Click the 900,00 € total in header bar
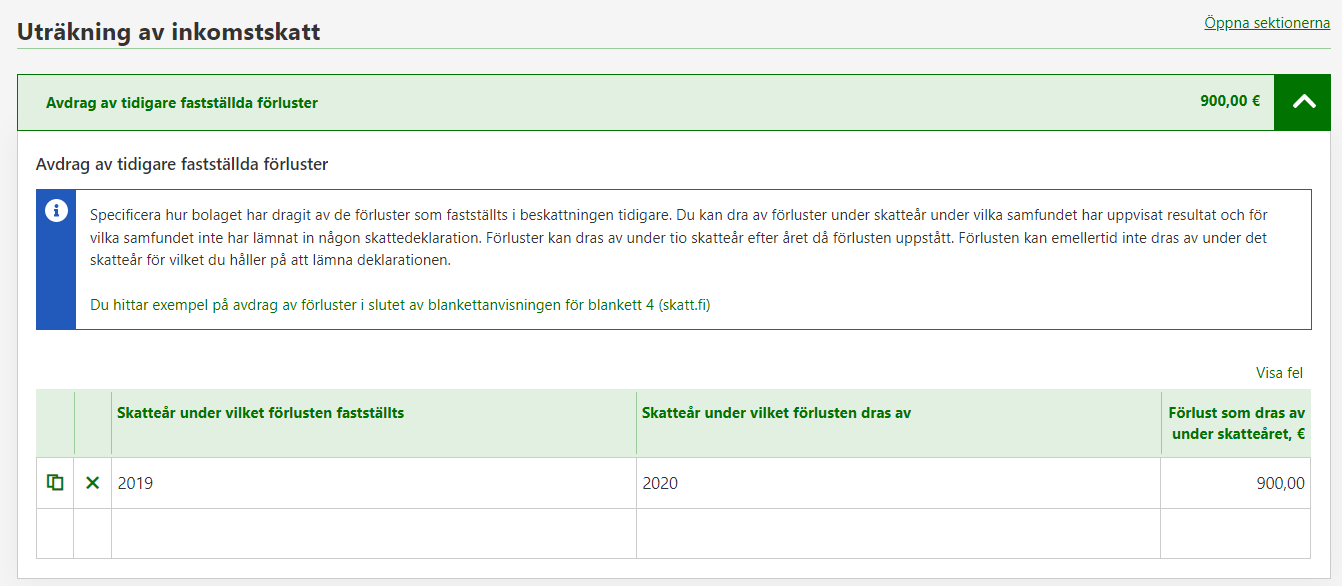The height and width of the screenshot is (586, 1342). coord(1229,101)
